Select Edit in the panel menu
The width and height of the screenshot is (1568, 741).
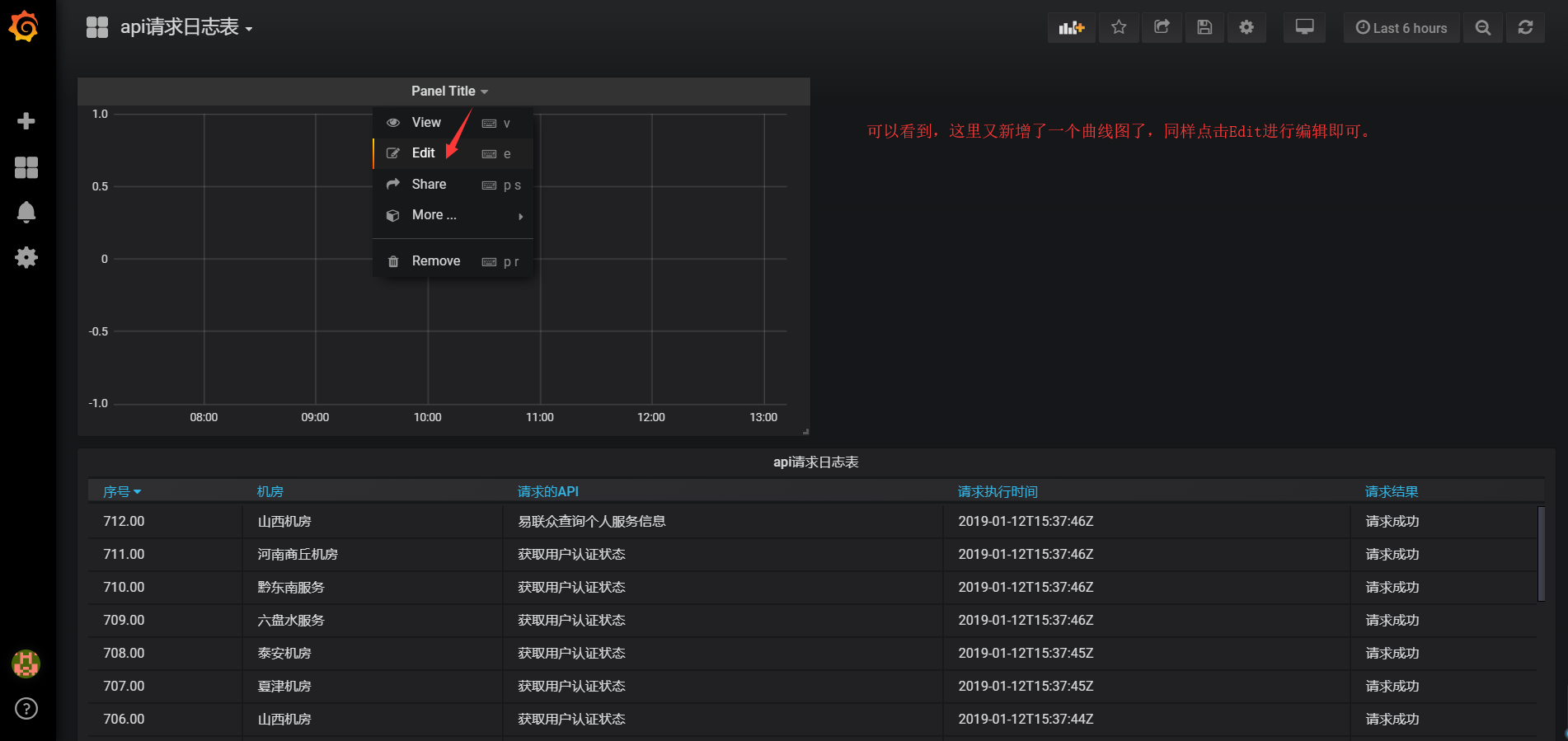click(x=453, y=153)
